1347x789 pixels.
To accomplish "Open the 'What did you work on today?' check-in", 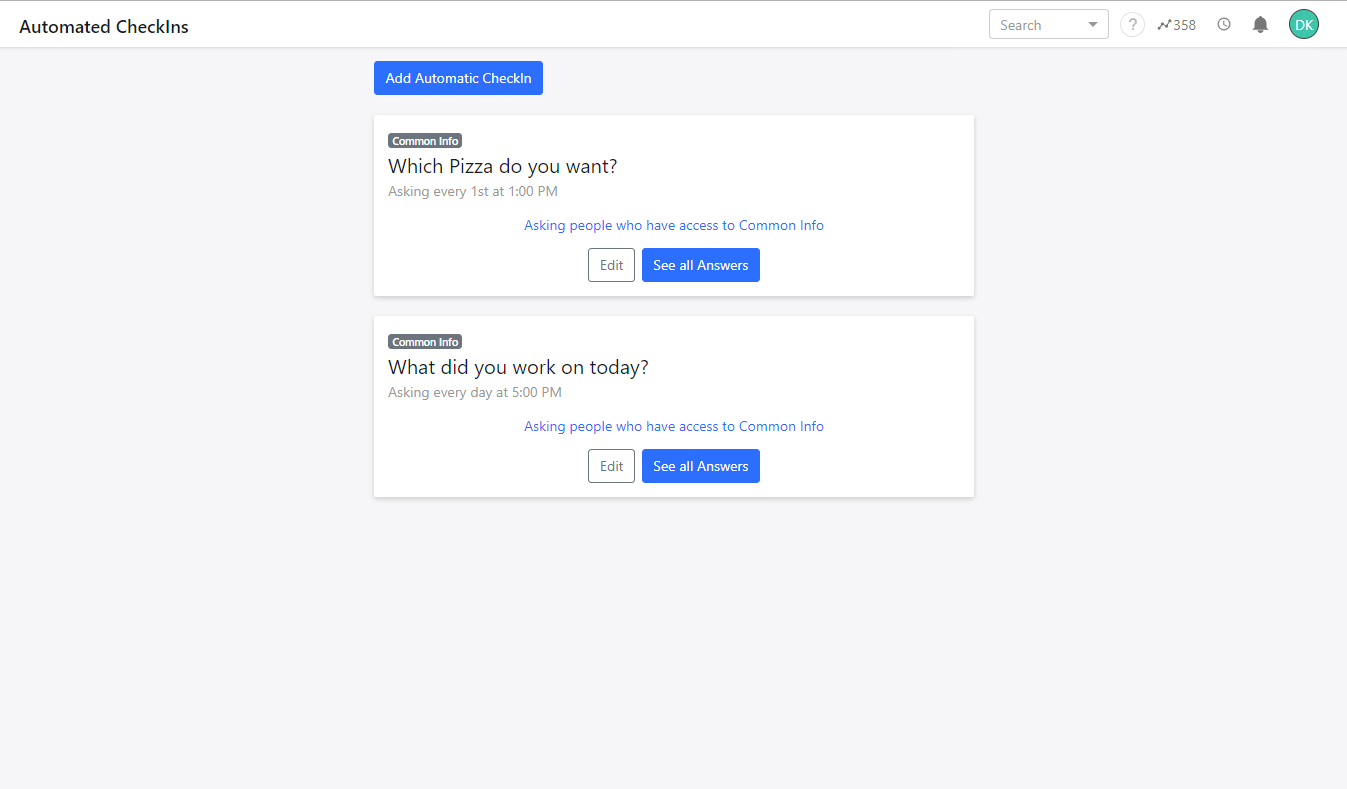I will point(518,367).
